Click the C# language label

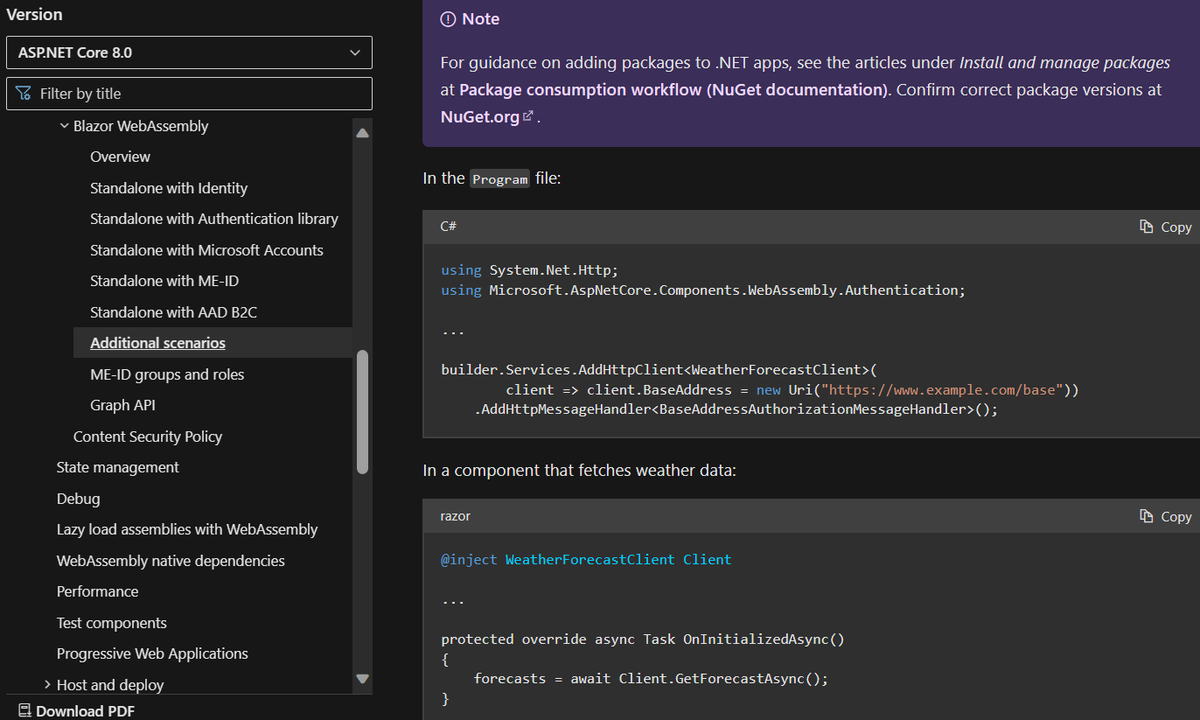point(448,227)
